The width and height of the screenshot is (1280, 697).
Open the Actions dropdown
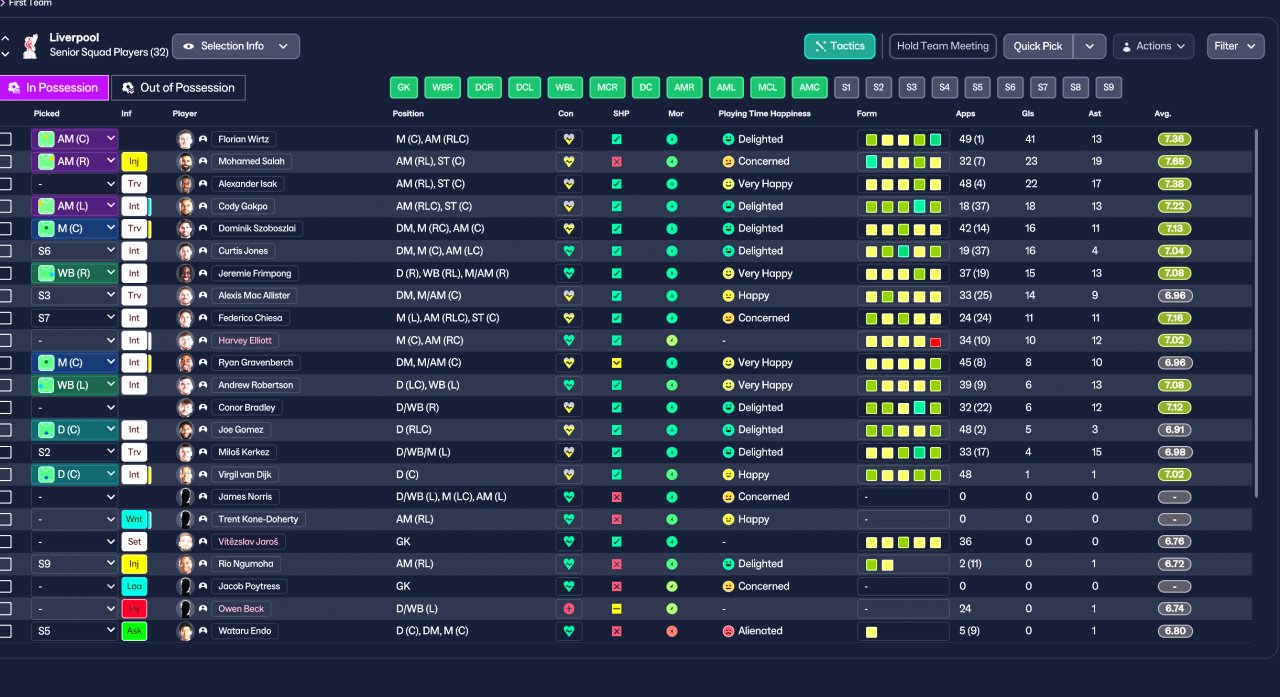tap(1153, 46)
